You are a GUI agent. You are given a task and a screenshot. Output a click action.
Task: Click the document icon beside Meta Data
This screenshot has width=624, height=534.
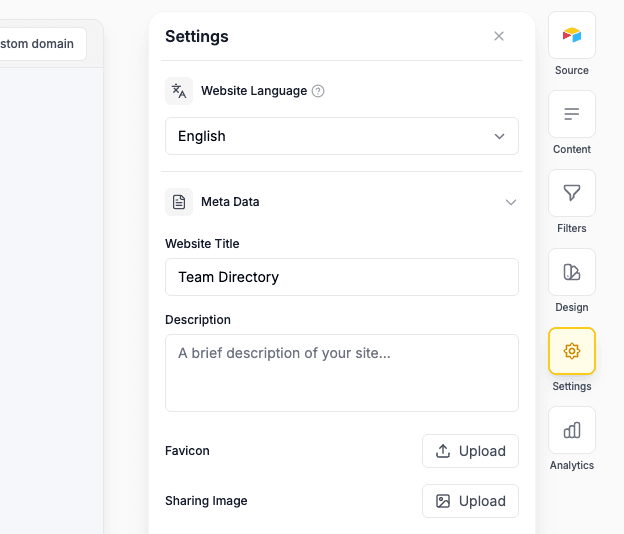coord(179,202)
